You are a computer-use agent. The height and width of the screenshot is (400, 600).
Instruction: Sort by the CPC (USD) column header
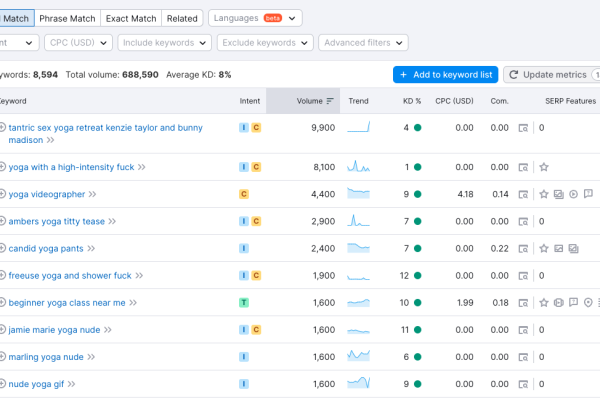click(454, 101)
